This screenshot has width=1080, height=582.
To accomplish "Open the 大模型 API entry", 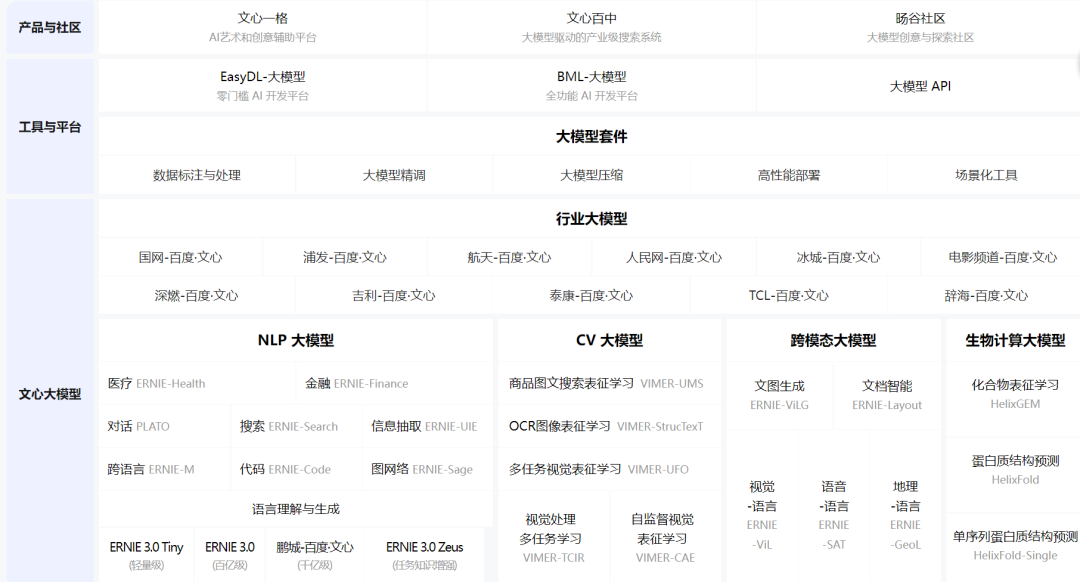I will coord(920,86).
